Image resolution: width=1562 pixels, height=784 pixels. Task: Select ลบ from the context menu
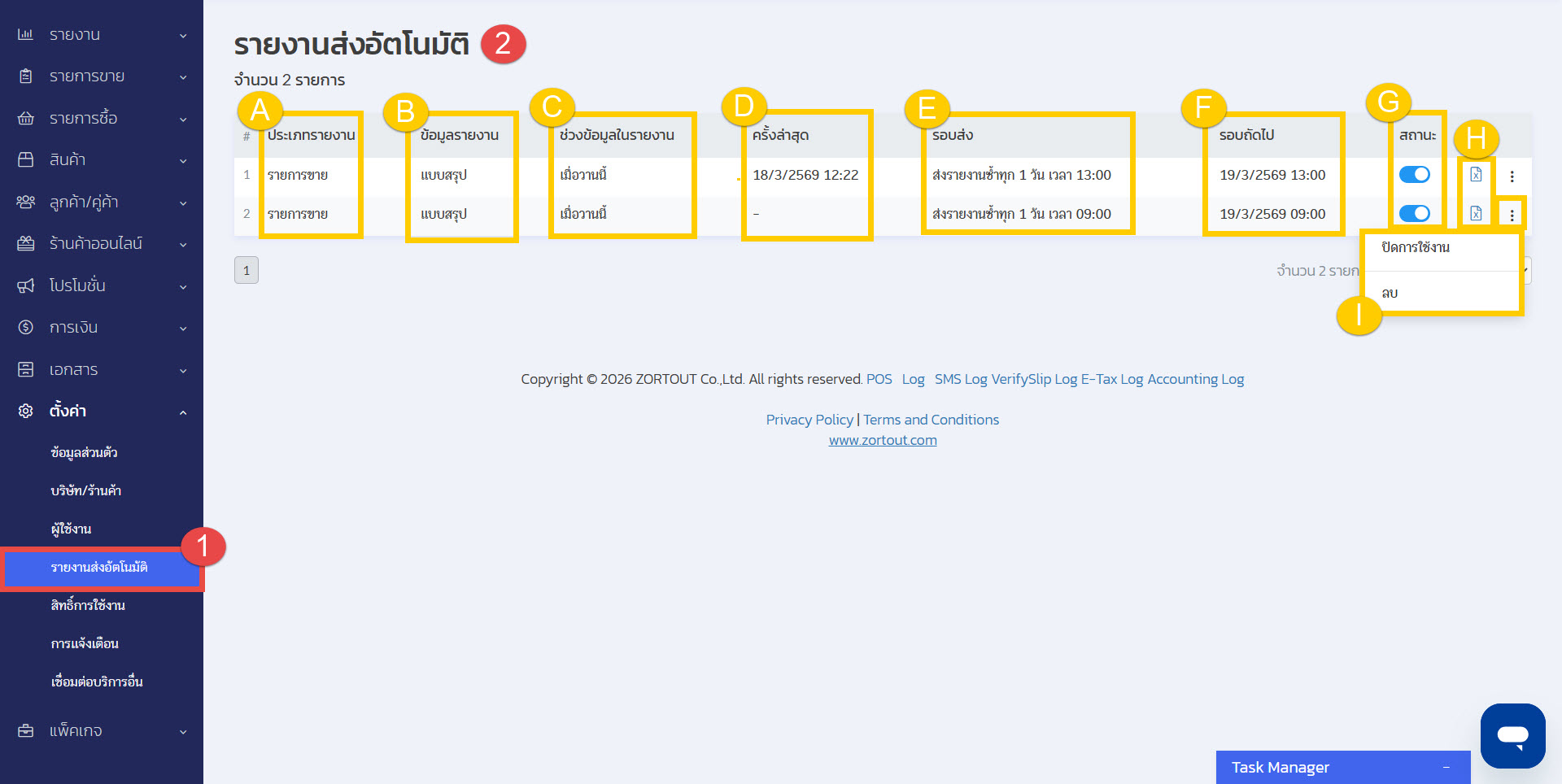click(x=1390, y=294)
